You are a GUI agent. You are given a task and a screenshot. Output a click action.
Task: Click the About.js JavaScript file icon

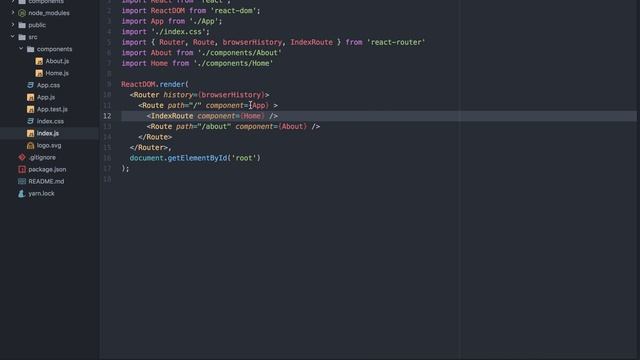pyautogui.click(x=39, y=61)
